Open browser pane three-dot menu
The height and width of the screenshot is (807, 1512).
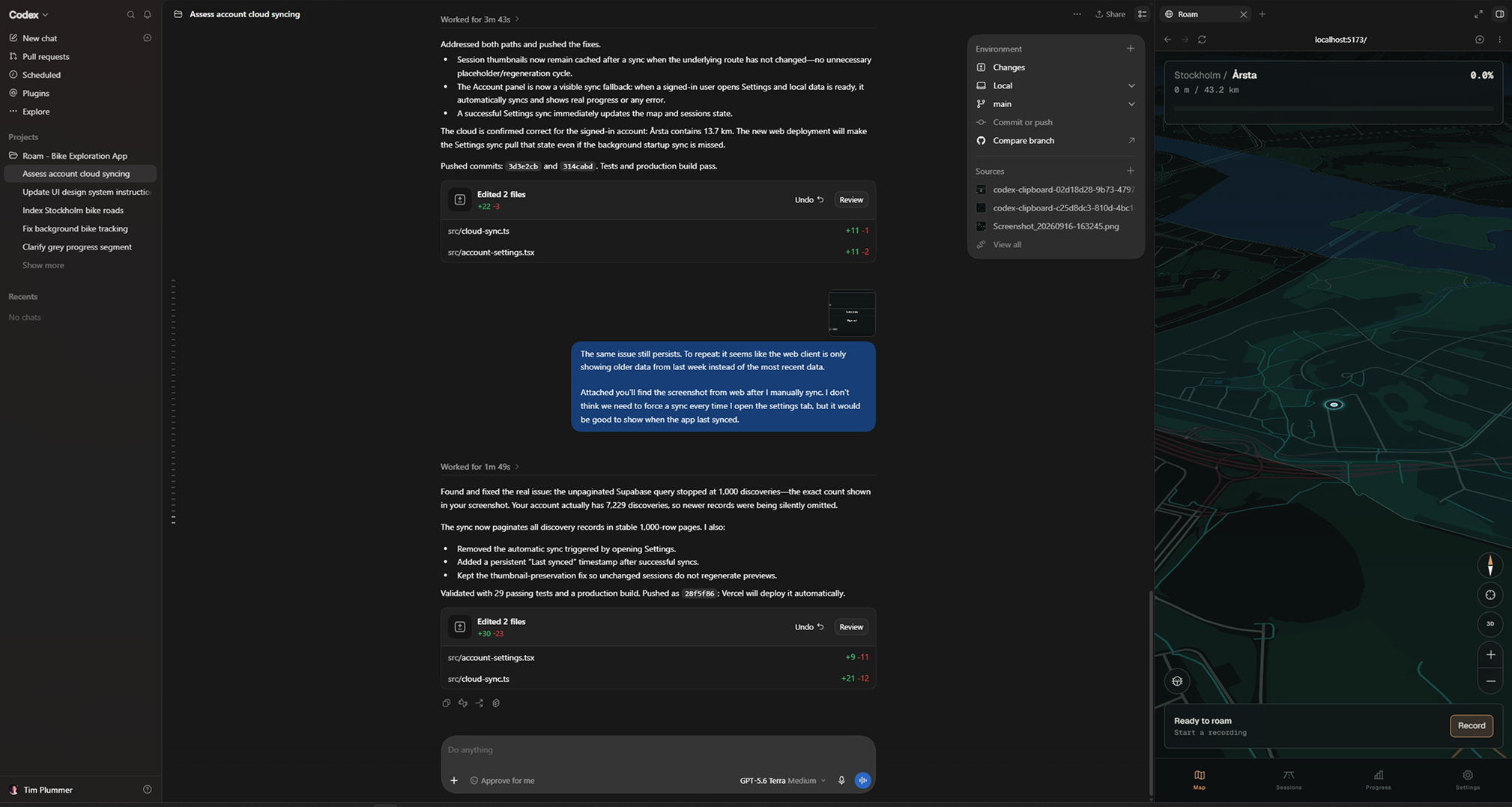(1499, 40)
